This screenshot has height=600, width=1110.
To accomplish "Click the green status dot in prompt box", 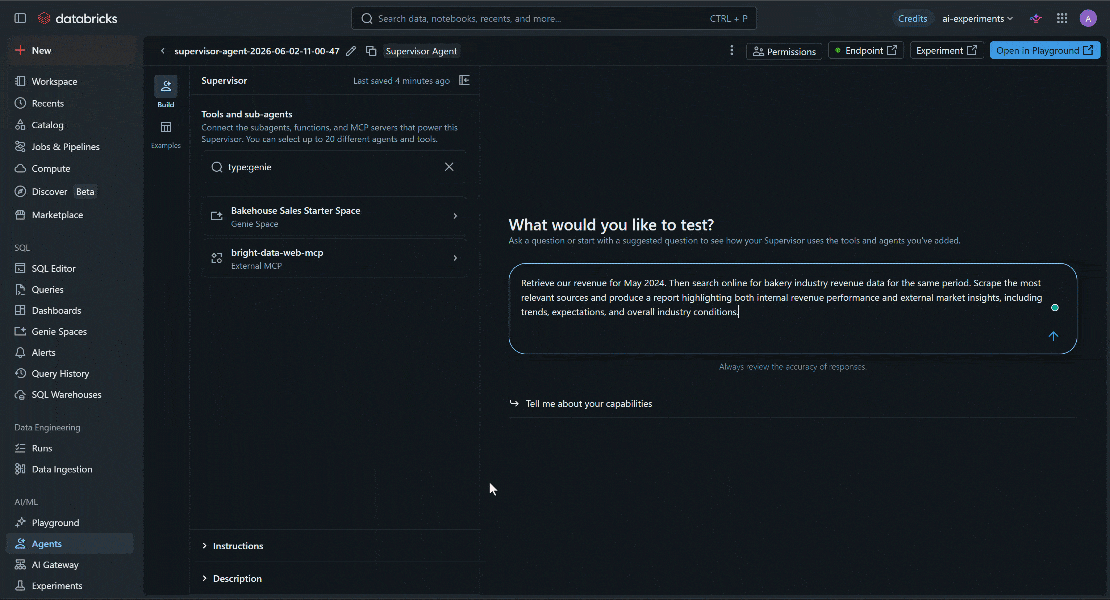I will tap(1055, 307).
